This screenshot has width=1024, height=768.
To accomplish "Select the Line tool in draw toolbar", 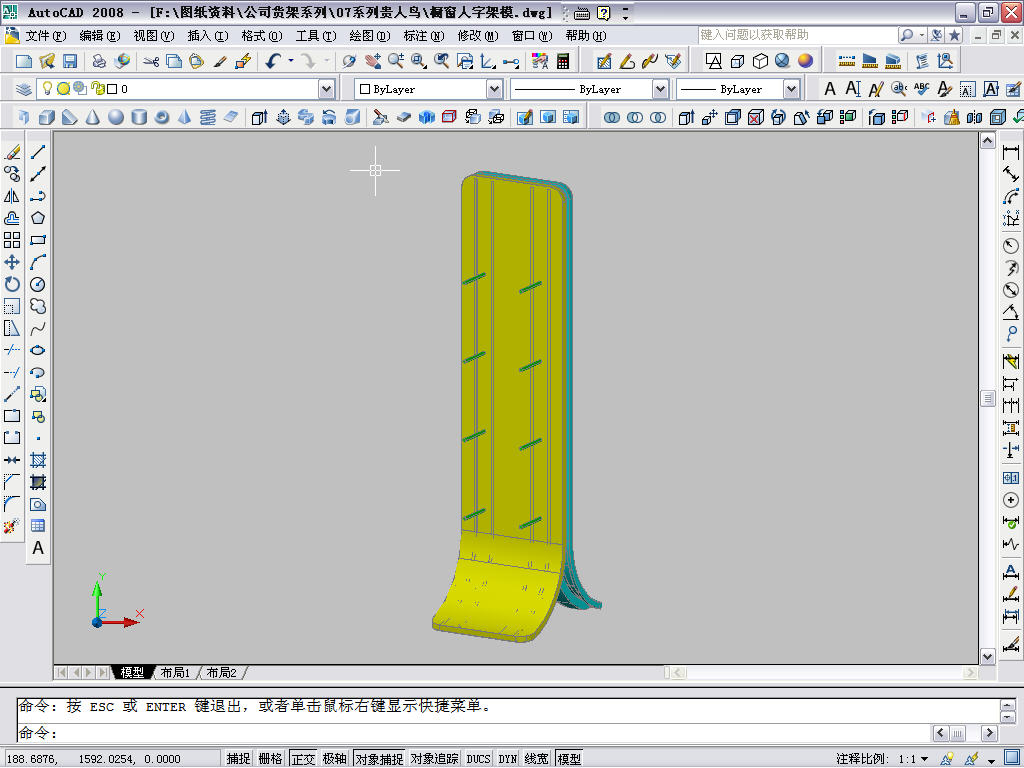I will [38, 152].
